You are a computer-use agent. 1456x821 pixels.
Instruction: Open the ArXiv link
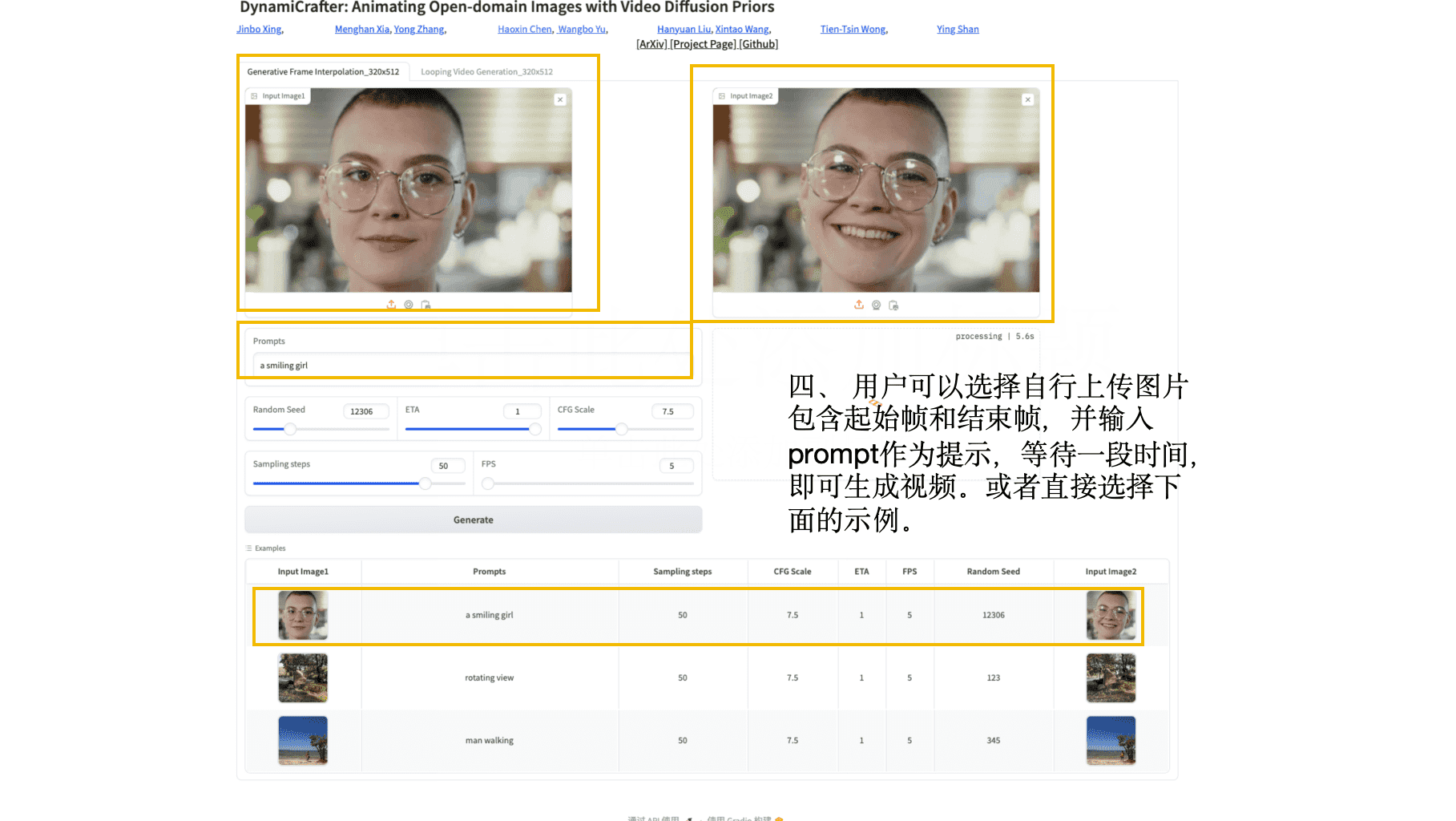tap(651, 44)
